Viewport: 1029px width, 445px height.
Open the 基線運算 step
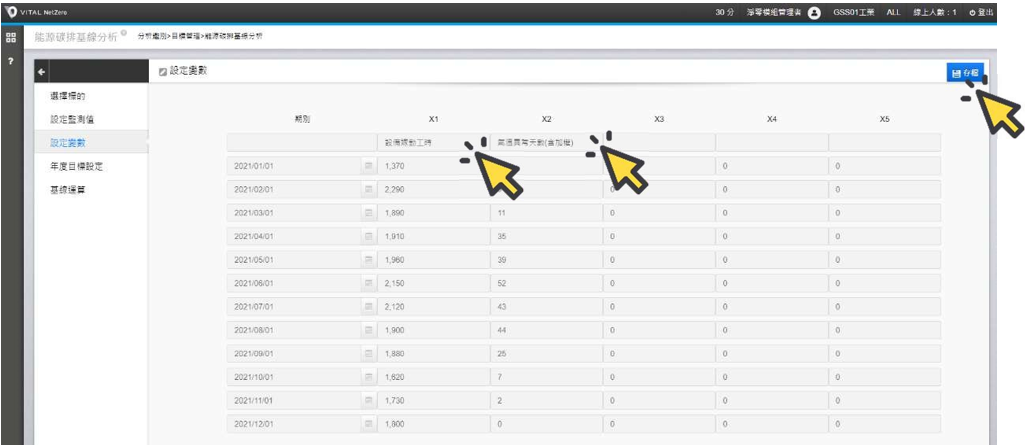tap(68, 190)
